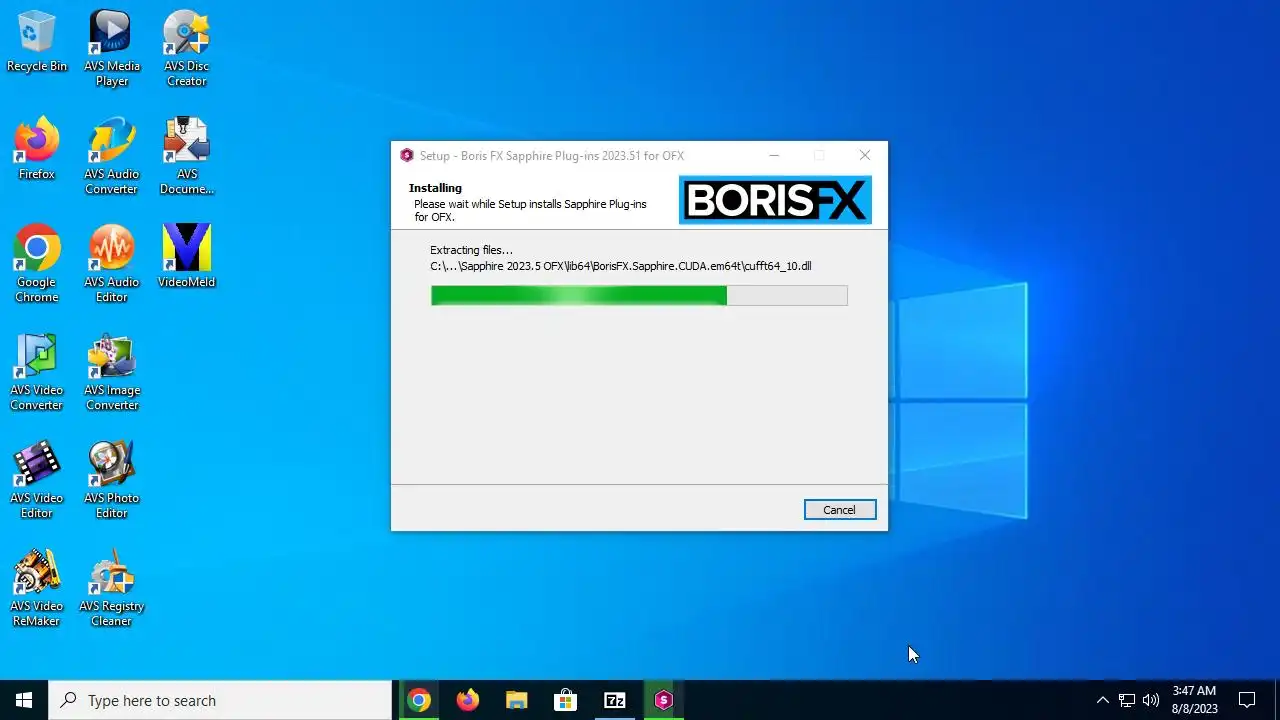Open volume control tray icon
This screenshot has height=720, width=1280.
[x=1151, y=700]
